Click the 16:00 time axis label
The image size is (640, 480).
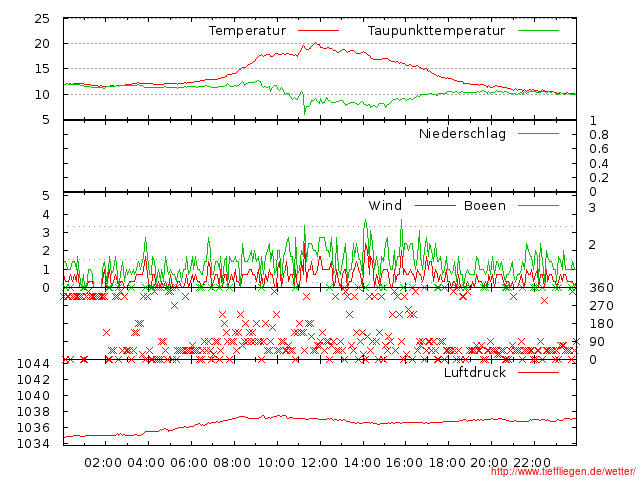click(404, 463)
